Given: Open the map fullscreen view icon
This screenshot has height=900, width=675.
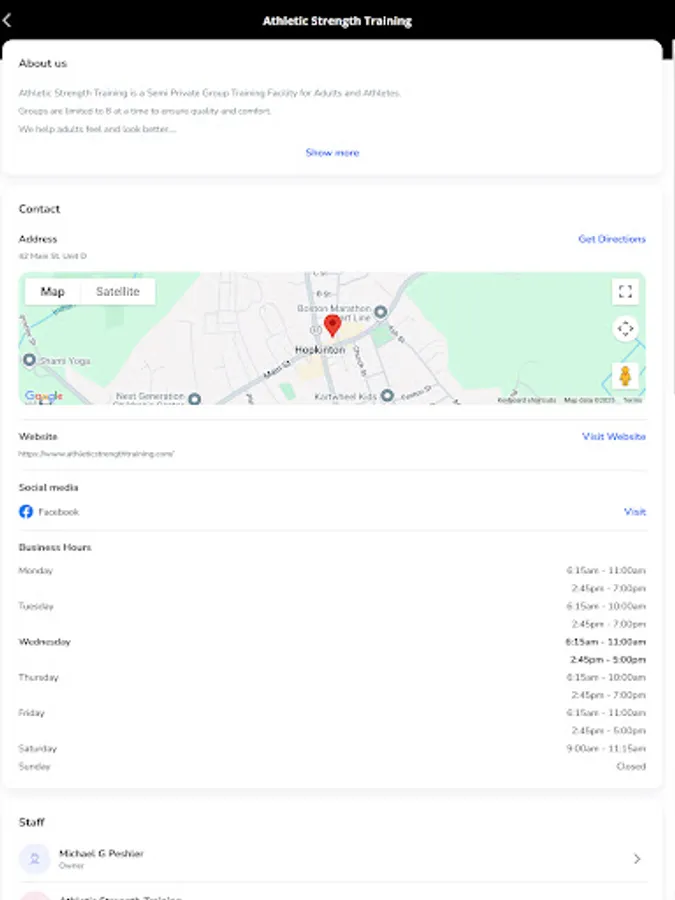Looking at the screenshot, I should [x=625, y=292].
